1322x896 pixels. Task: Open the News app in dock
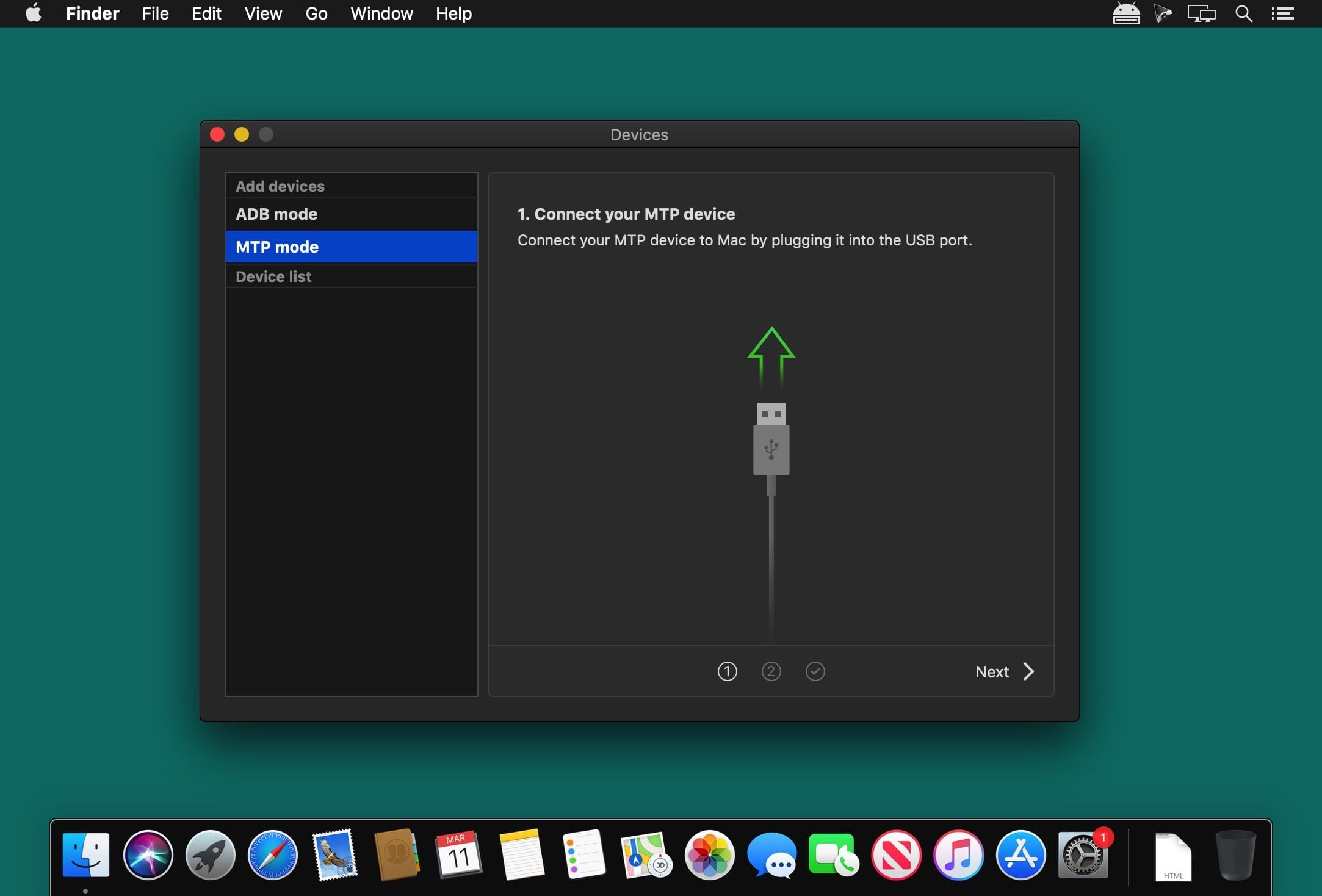pos(896,855)
